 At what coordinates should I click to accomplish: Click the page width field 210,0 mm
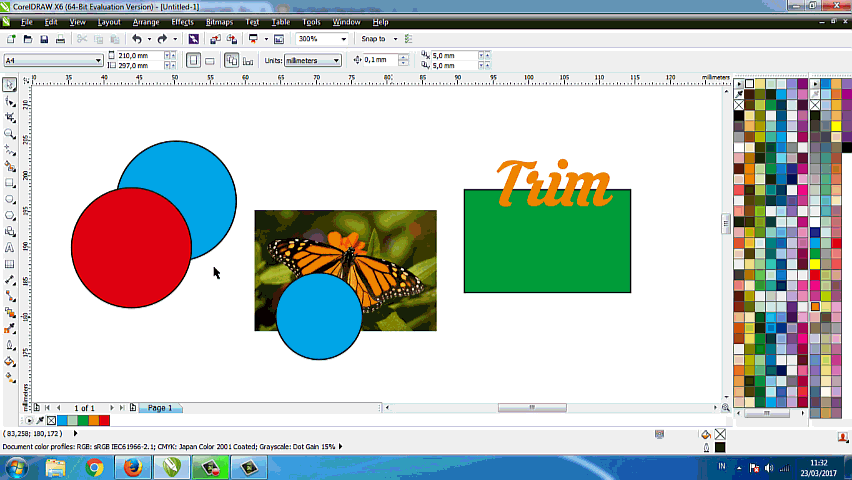pyautogui.click(x=139, y=55)
